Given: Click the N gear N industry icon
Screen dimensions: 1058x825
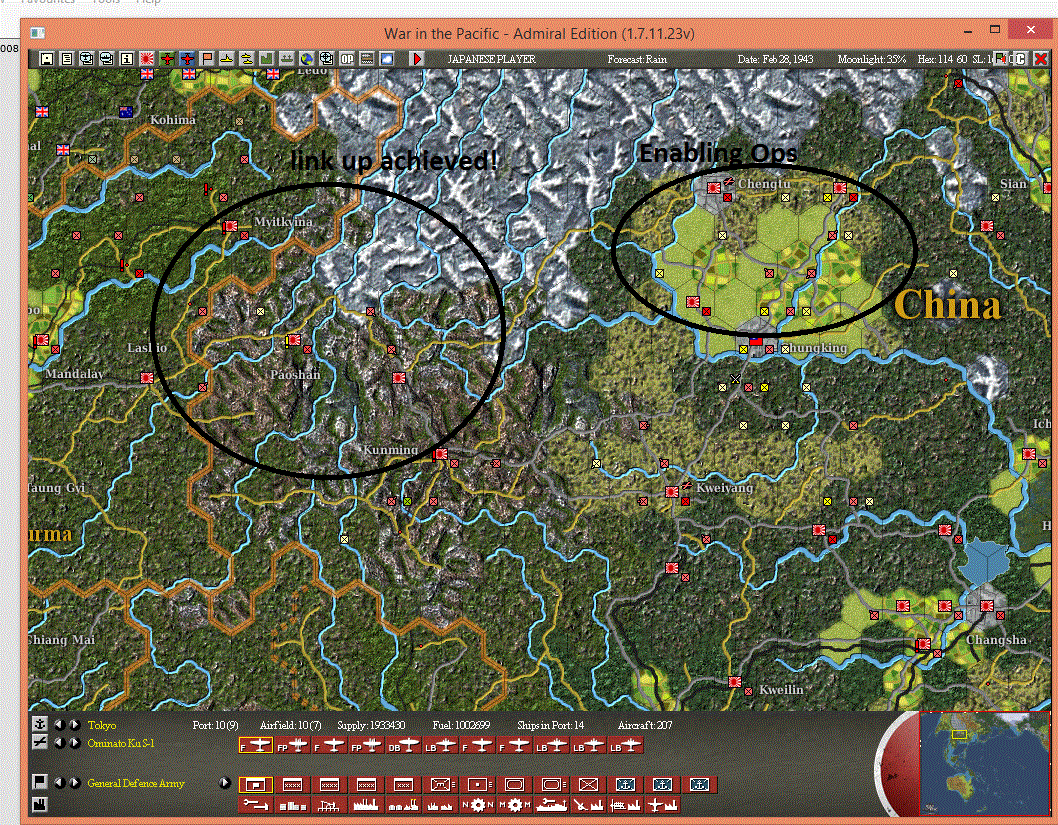Looking at the screenshot, I should (x=478, y=805).
